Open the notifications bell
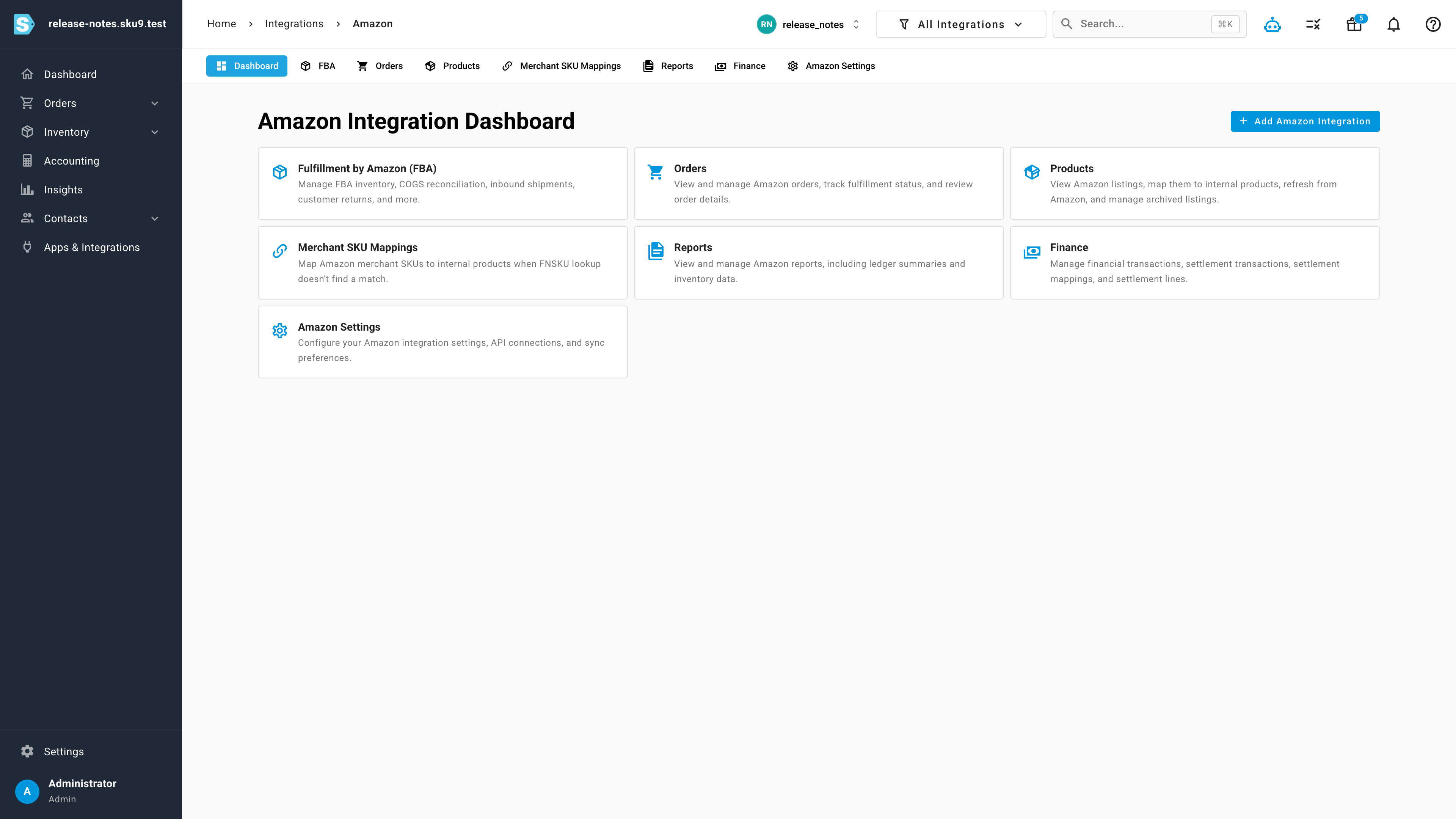 click(x=1393, y=24)
